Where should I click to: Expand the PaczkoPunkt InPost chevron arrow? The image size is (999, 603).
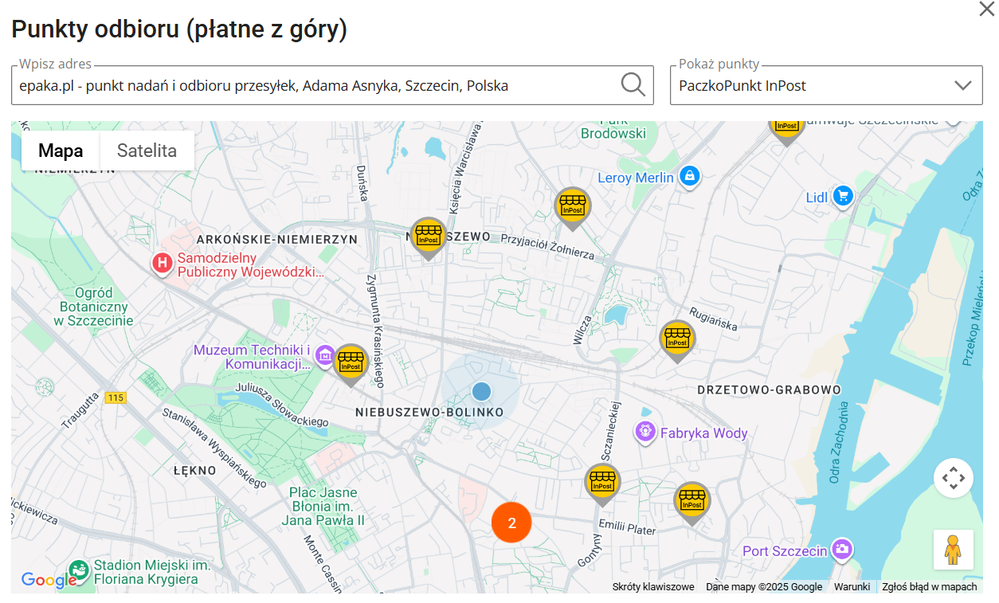pos(963,85)
